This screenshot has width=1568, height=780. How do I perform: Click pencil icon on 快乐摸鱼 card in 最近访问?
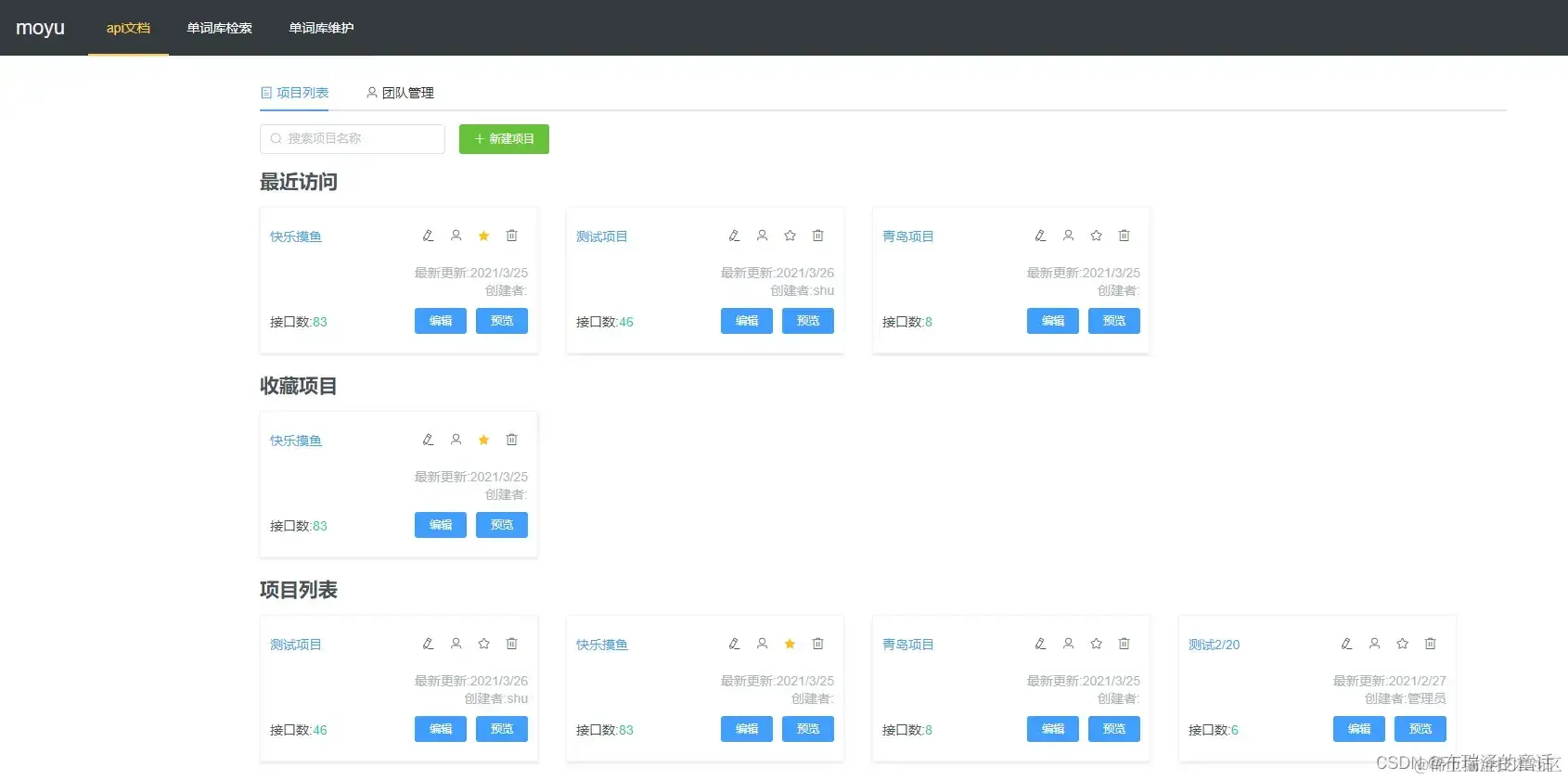click(x=428, y=236)
